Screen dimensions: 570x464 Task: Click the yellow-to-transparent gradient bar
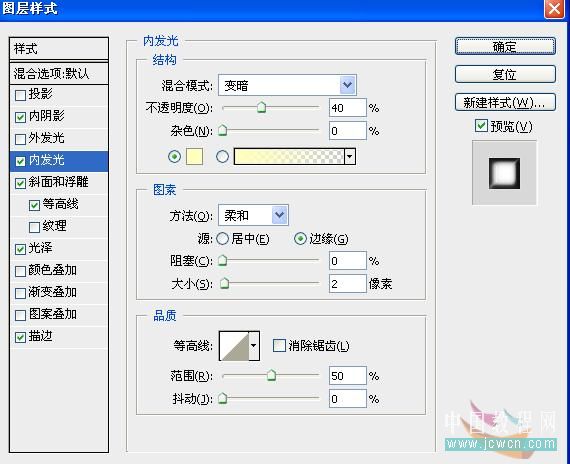(x=289, y=156)
